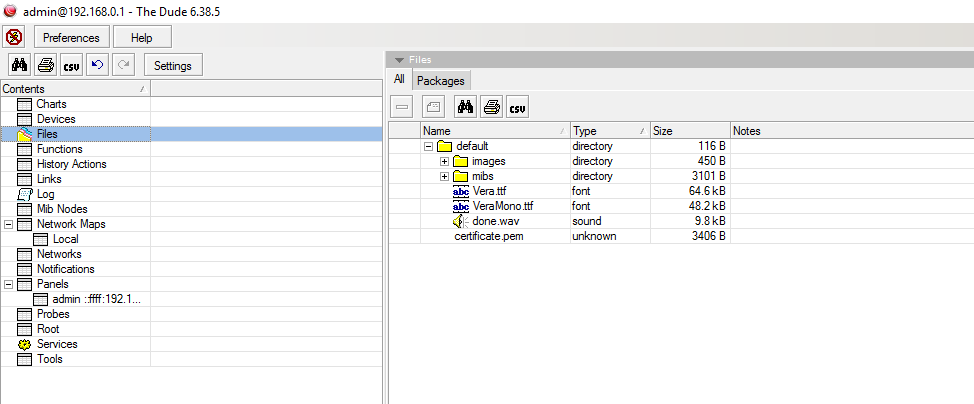Click the minus remove button in Files panel

401,107
